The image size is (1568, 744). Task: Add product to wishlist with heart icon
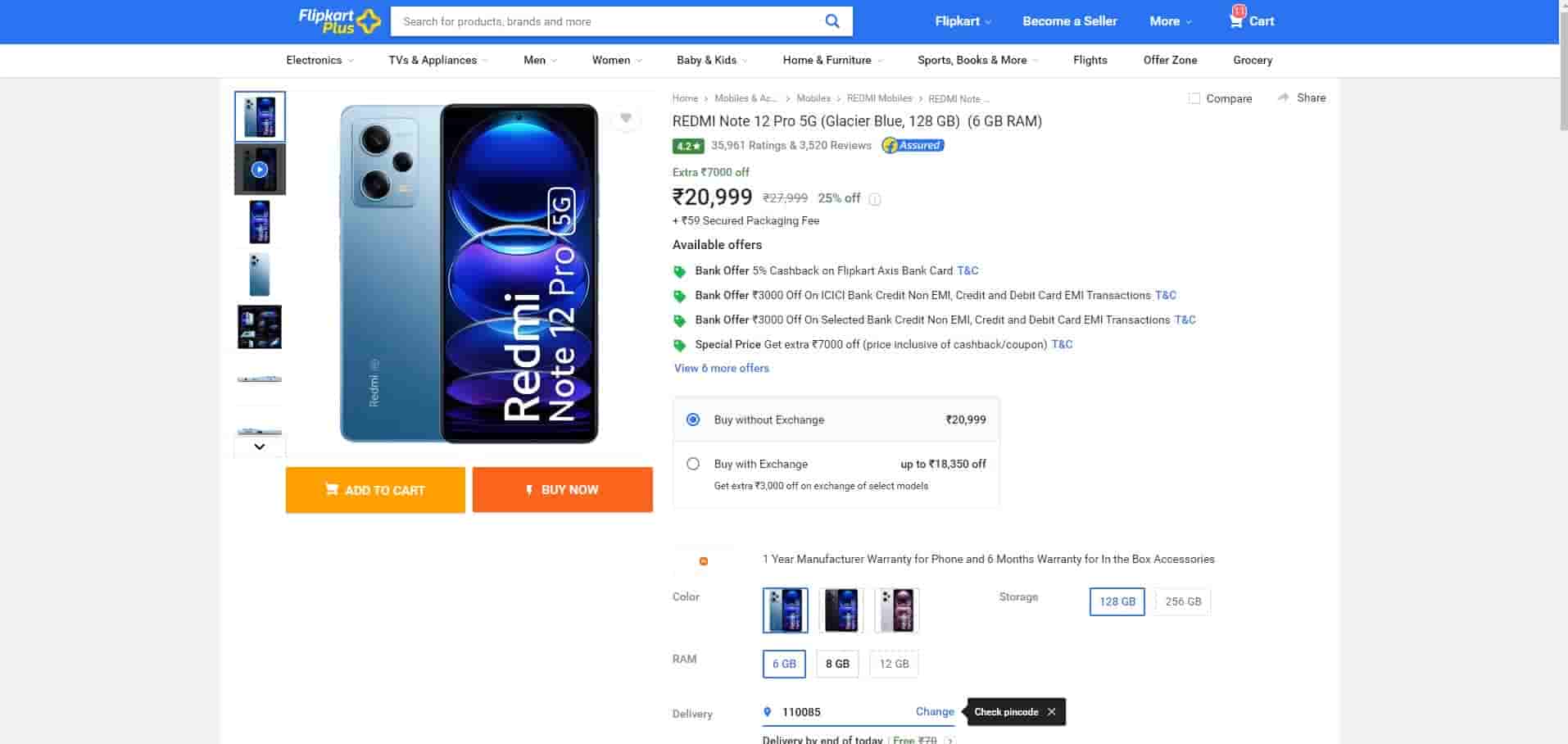[x=626, y=119]
